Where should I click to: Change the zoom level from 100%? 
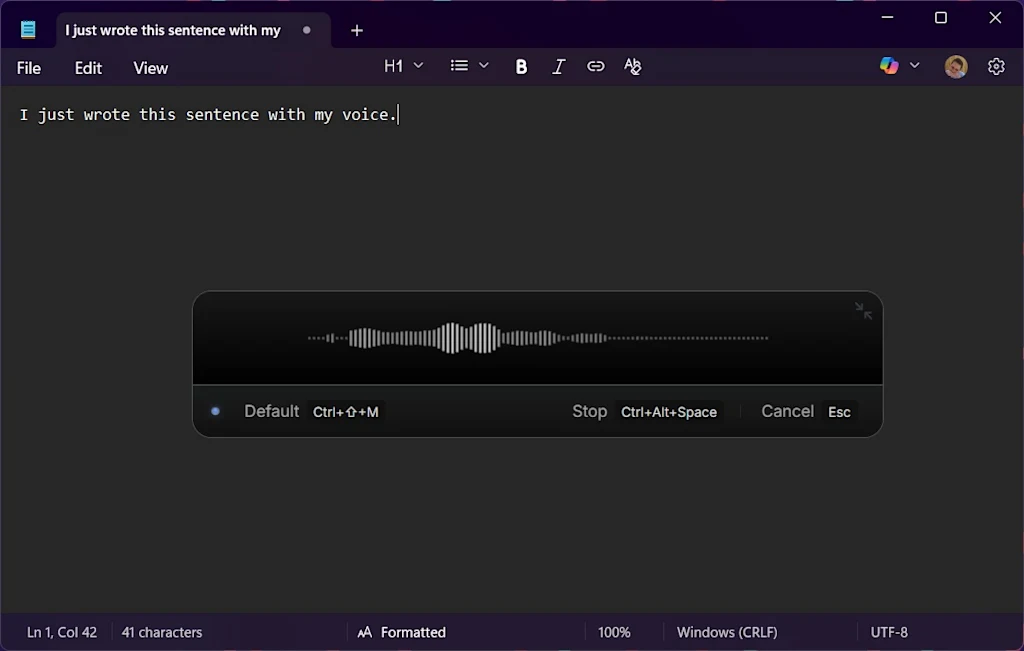click(614, 632)
